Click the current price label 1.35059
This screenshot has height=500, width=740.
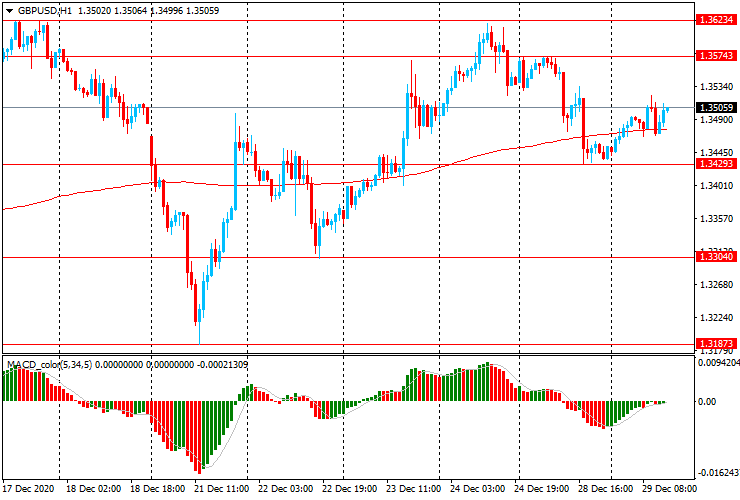coord(716,108)
